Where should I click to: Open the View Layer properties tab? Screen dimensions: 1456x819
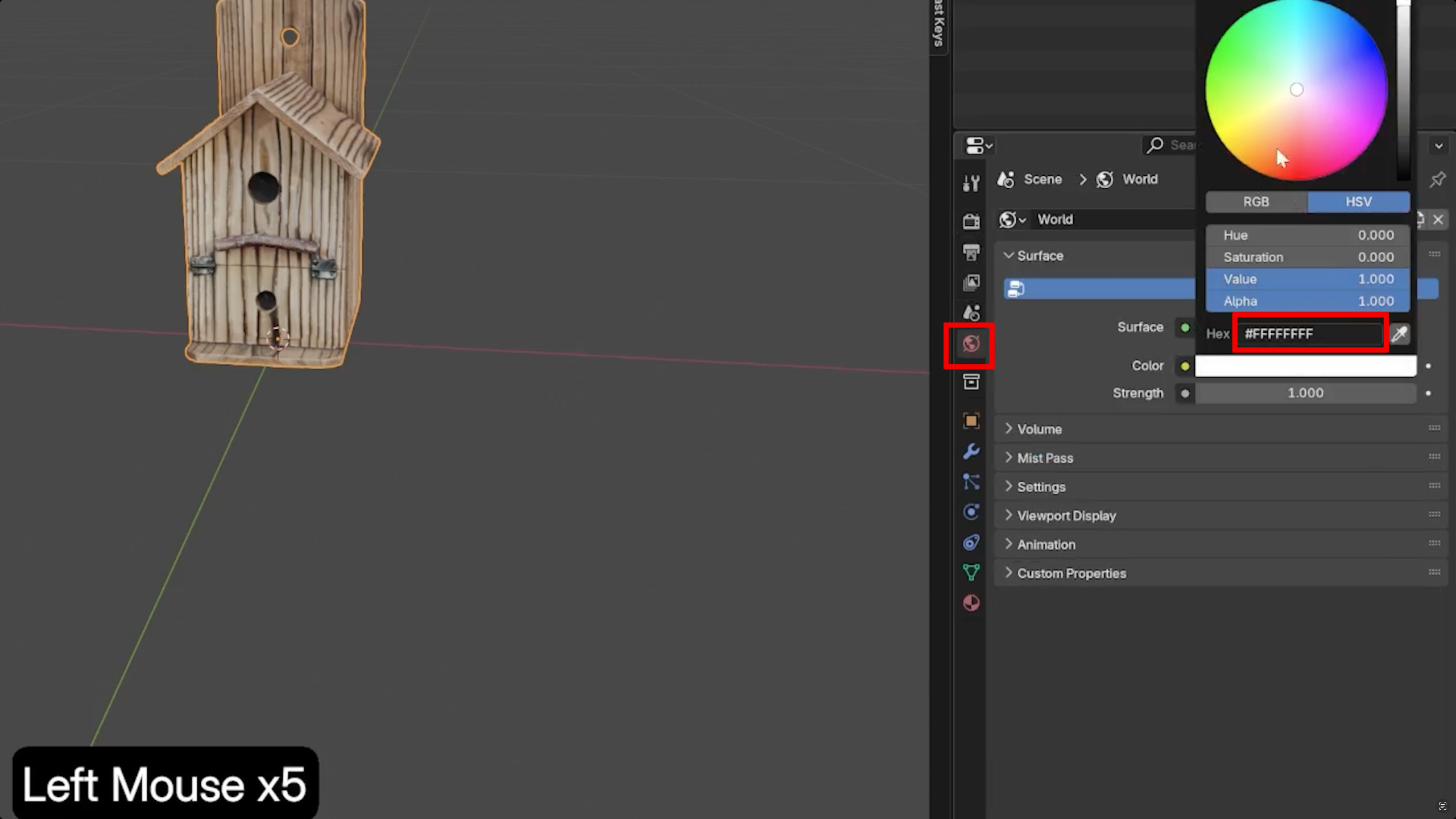(x=971, y=282)
